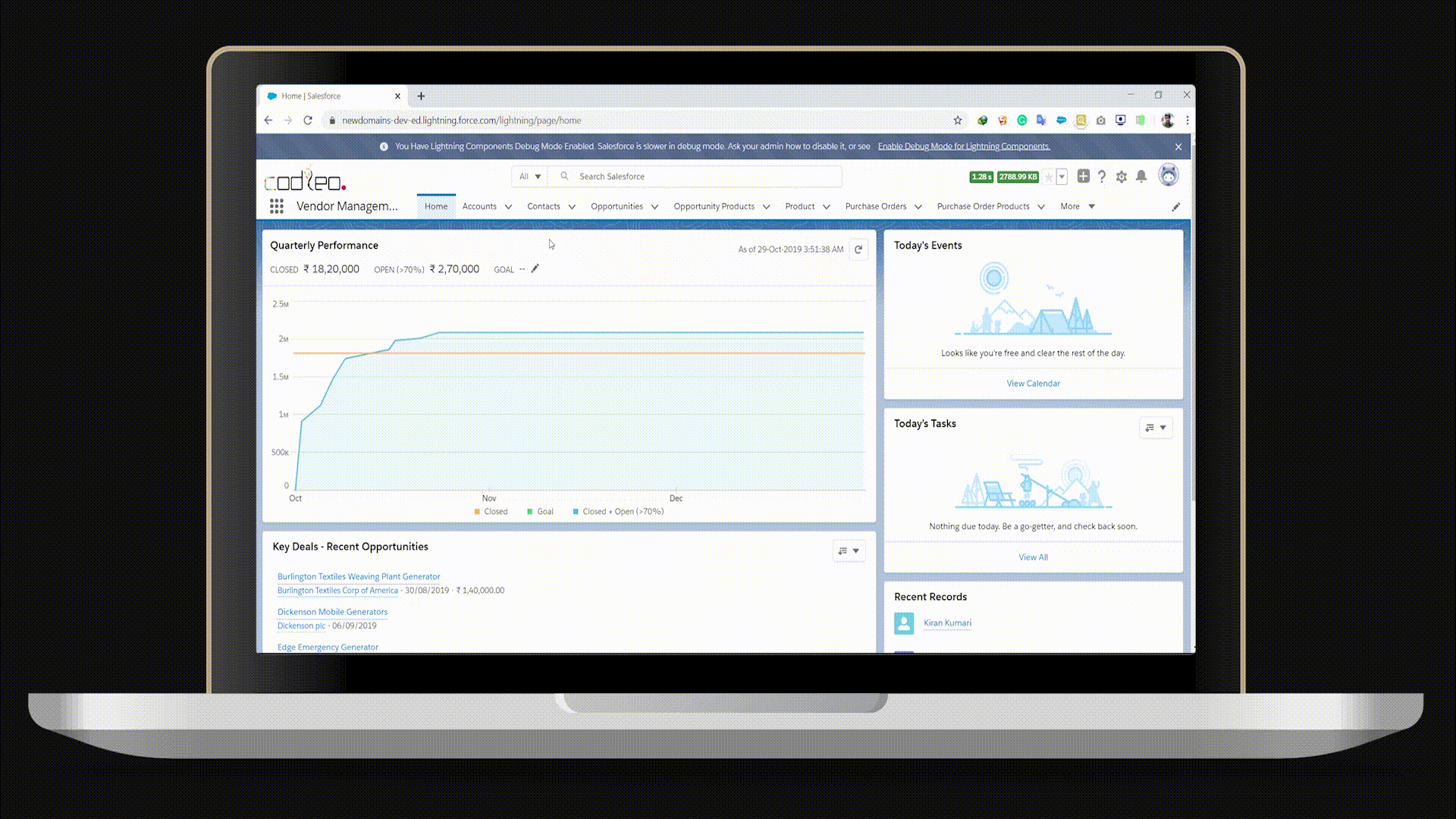Bookmark this page with the star icon
Image resolution: width=1456 pixels, height=819 pixels.
pyautogui.click(x=958, y=121)
